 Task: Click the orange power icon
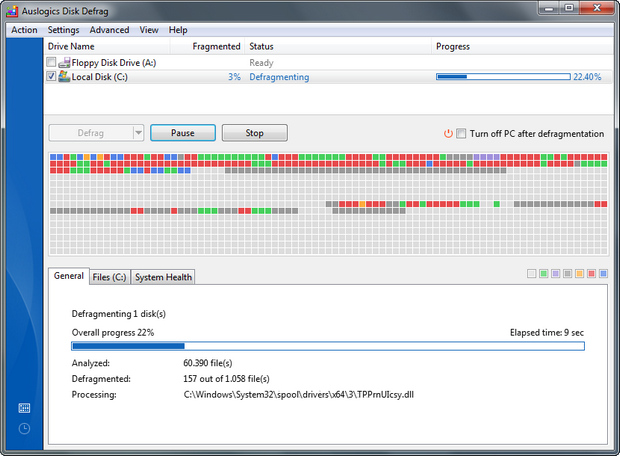click(448, 134)
